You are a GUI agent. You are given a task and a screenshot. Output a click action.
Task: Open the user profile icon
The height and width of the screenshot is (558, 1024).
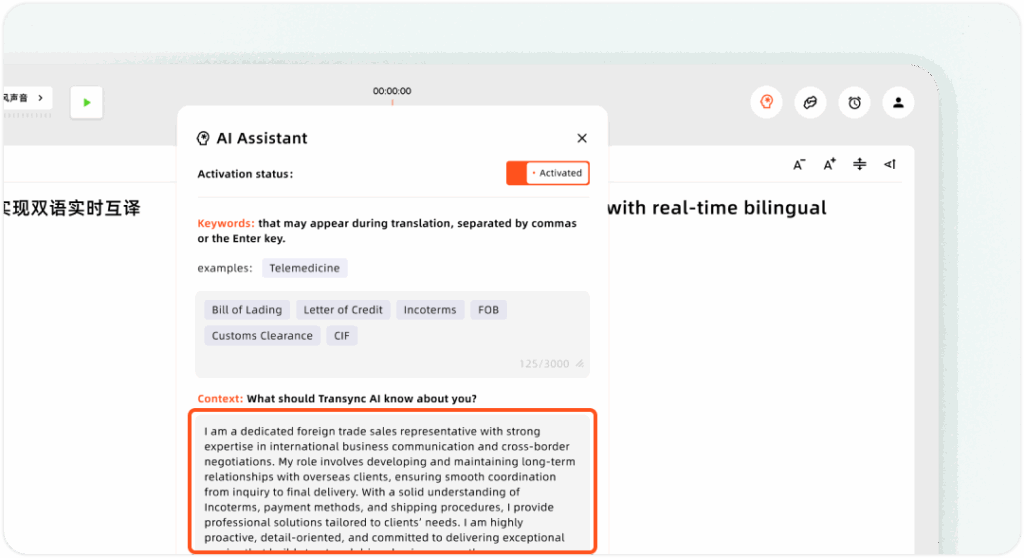pos(898,102)
